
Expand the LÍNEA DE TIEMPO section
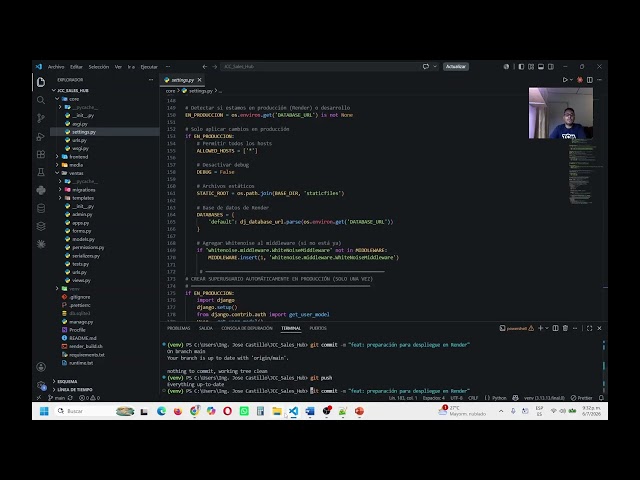(74, 390)
